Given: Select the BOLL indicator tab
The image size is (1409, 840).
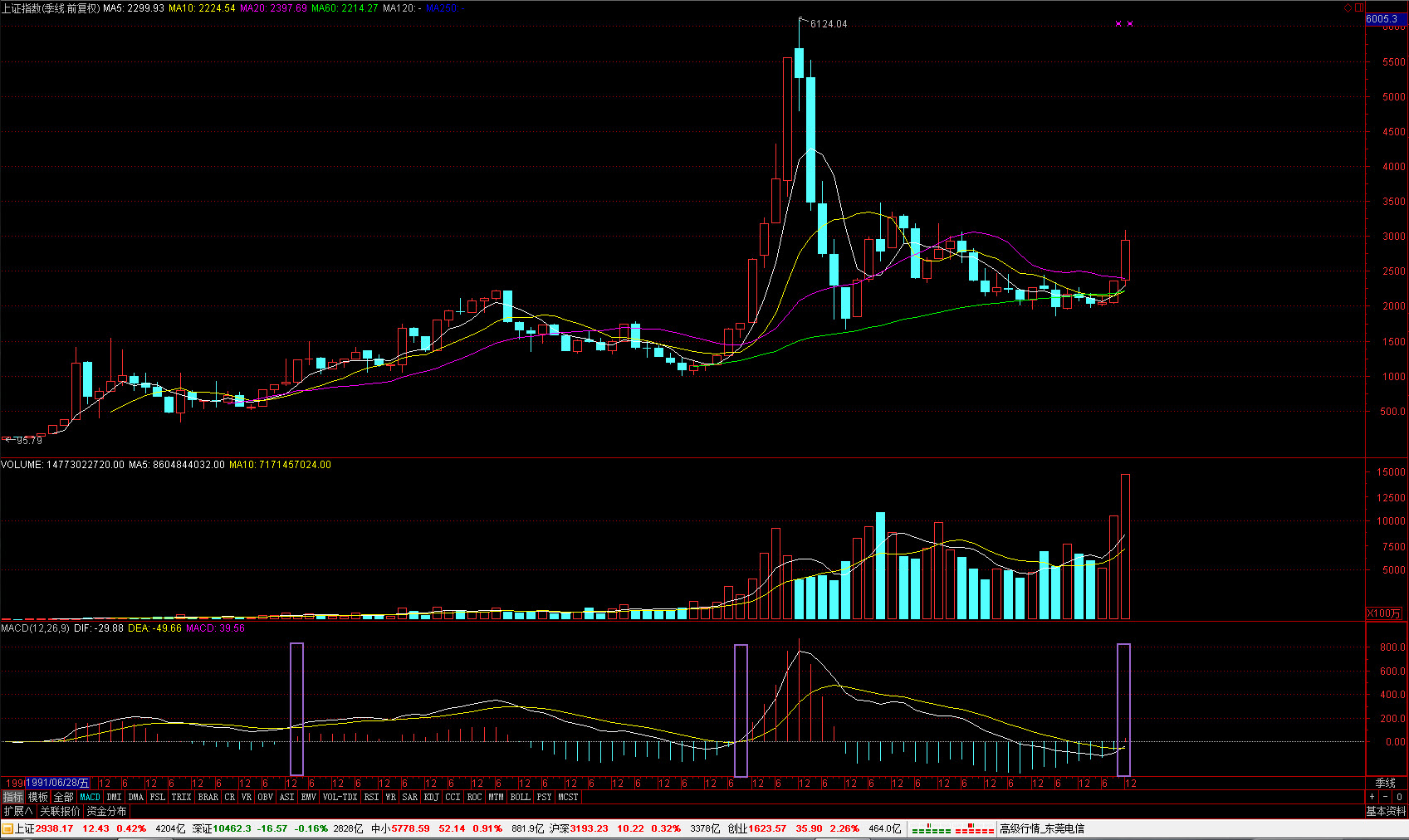Looking at the screenshot, I should pos(521,797).
